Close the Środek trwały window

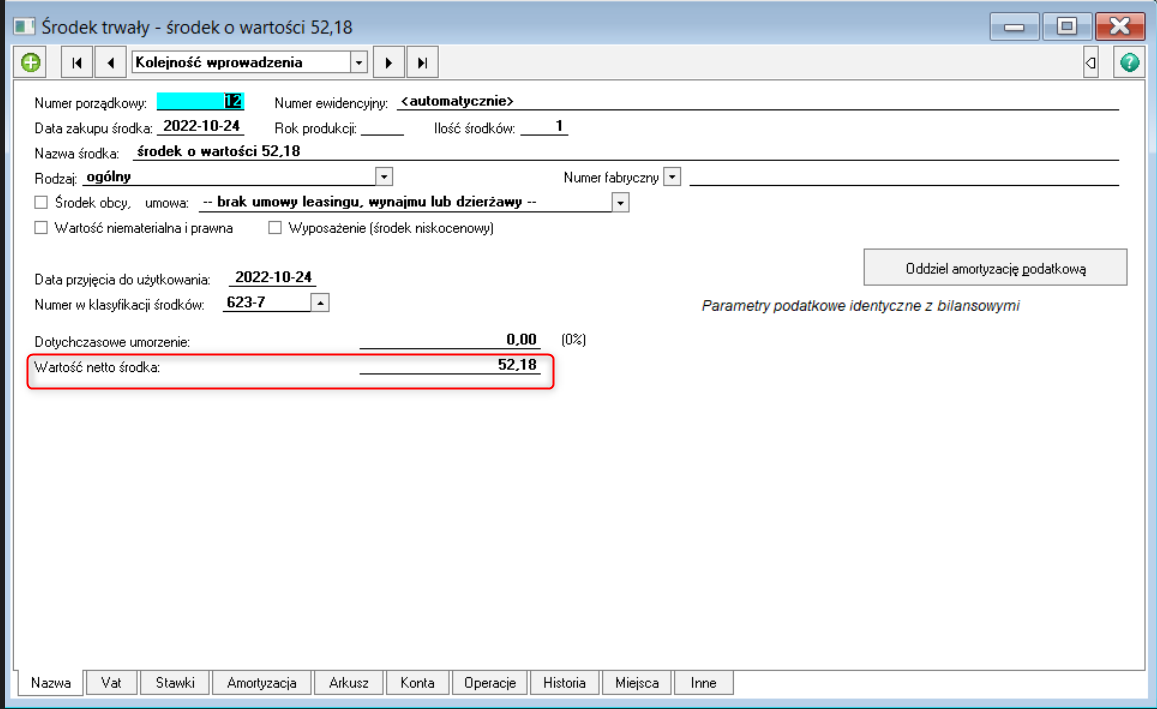coord(1119,27)
